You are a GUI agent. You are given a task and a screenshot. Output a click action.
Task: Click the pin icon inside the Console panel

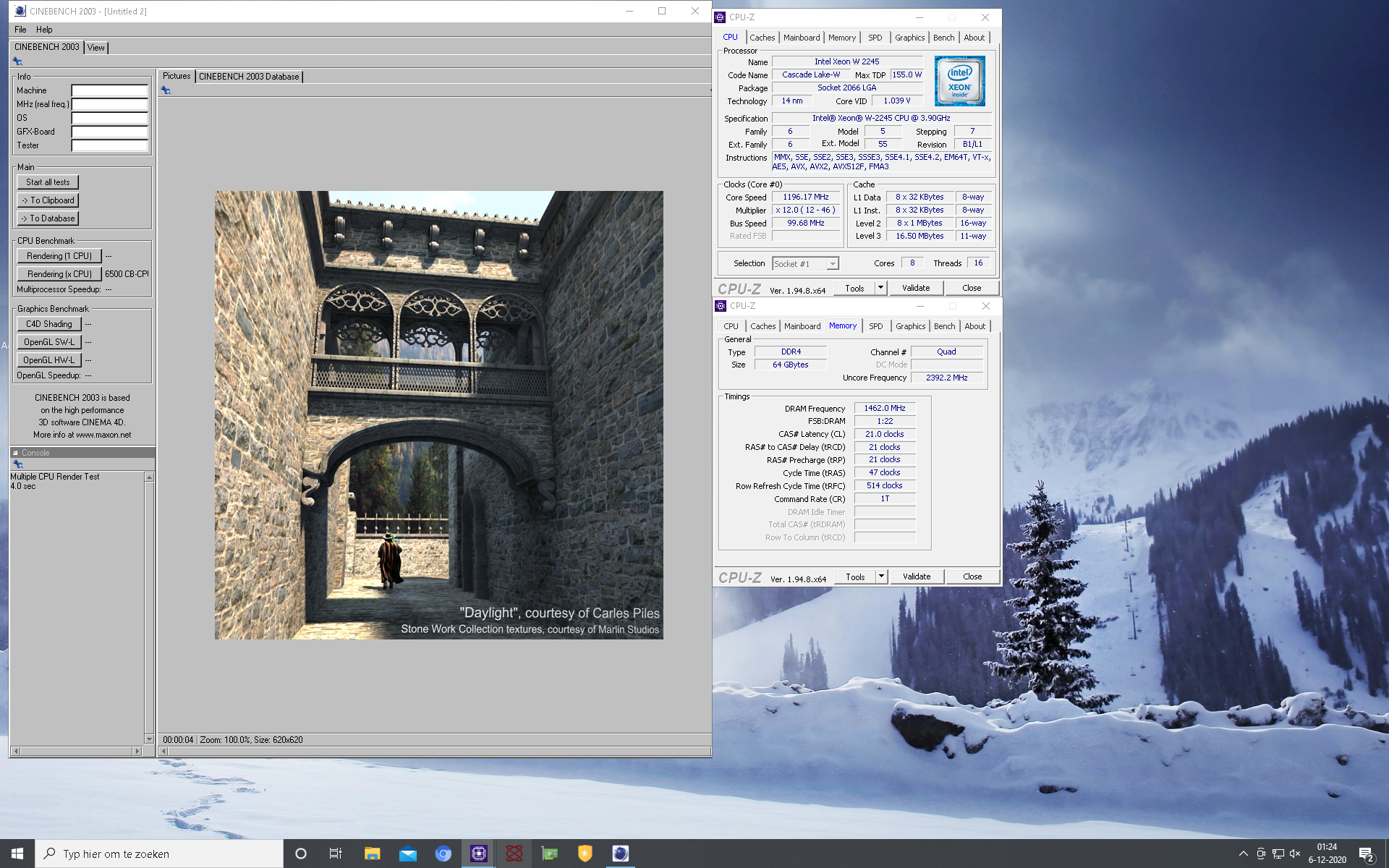18,464
